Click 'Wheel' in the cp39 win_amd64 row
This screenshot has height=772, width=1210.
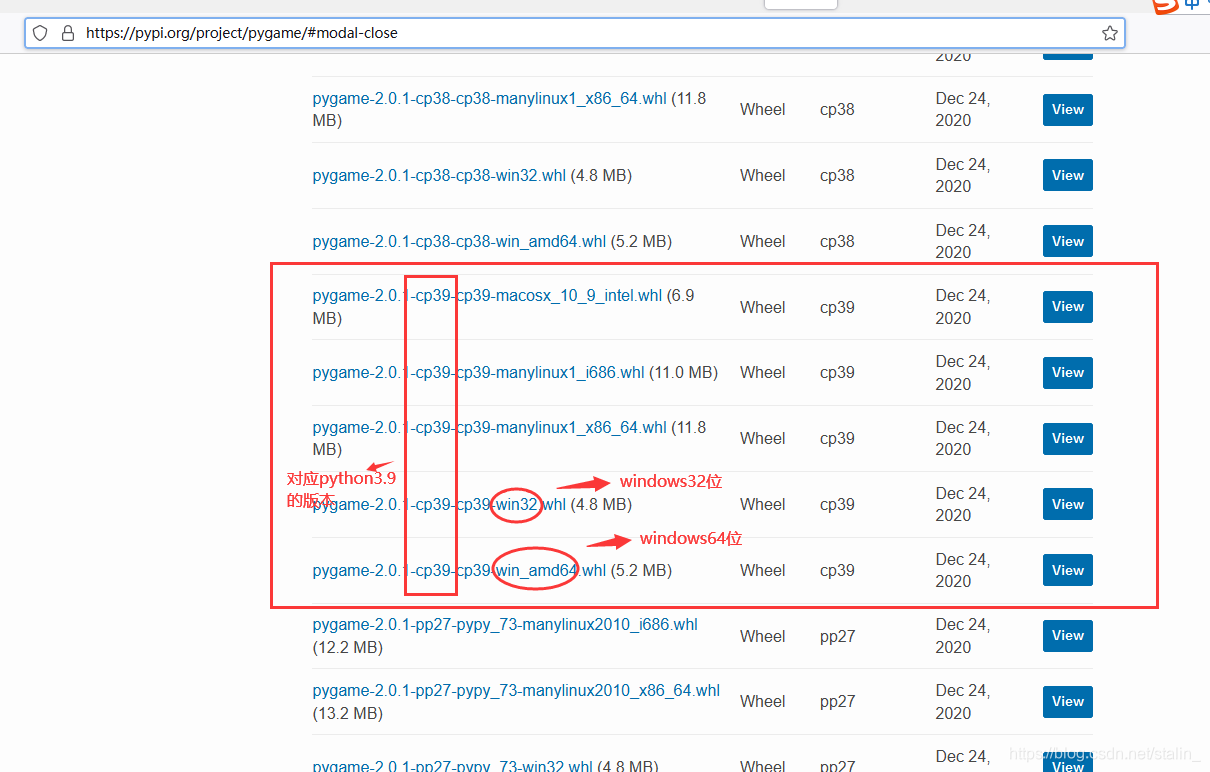click(763, 570)
